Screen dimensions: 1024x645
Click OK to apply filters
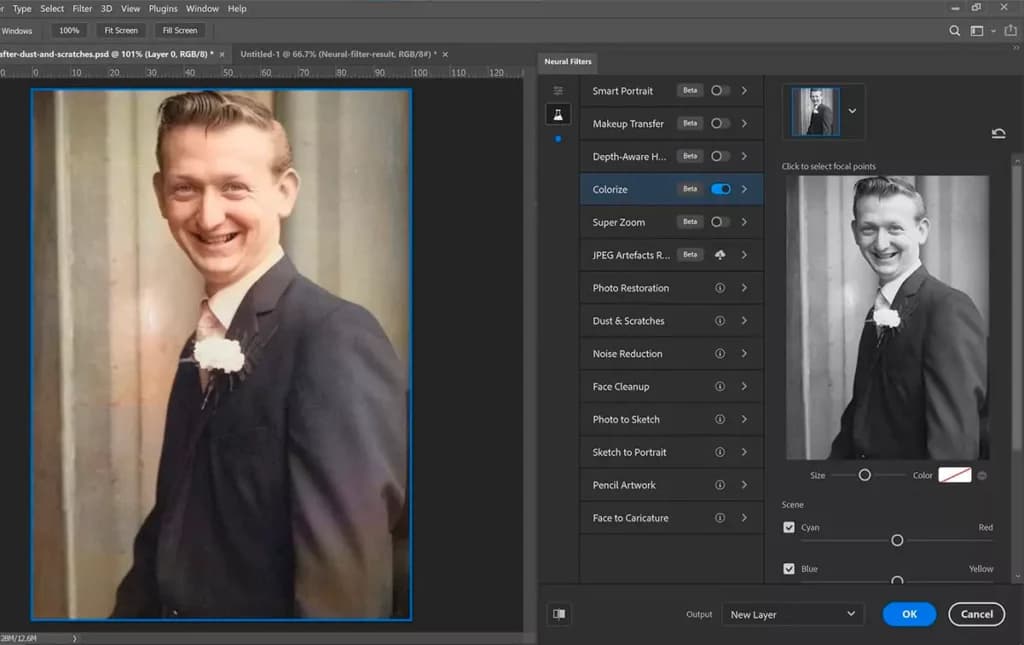[909, 614]
